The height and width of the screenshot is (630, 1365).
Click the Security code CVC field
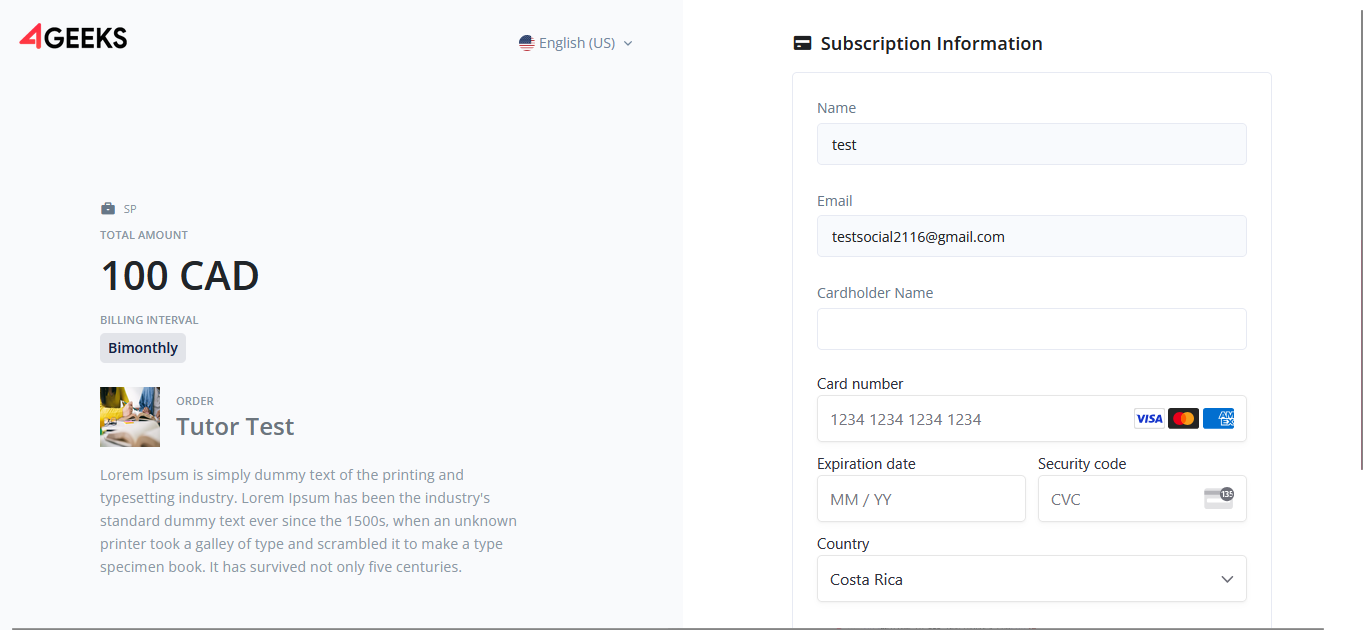[1120, 499]
